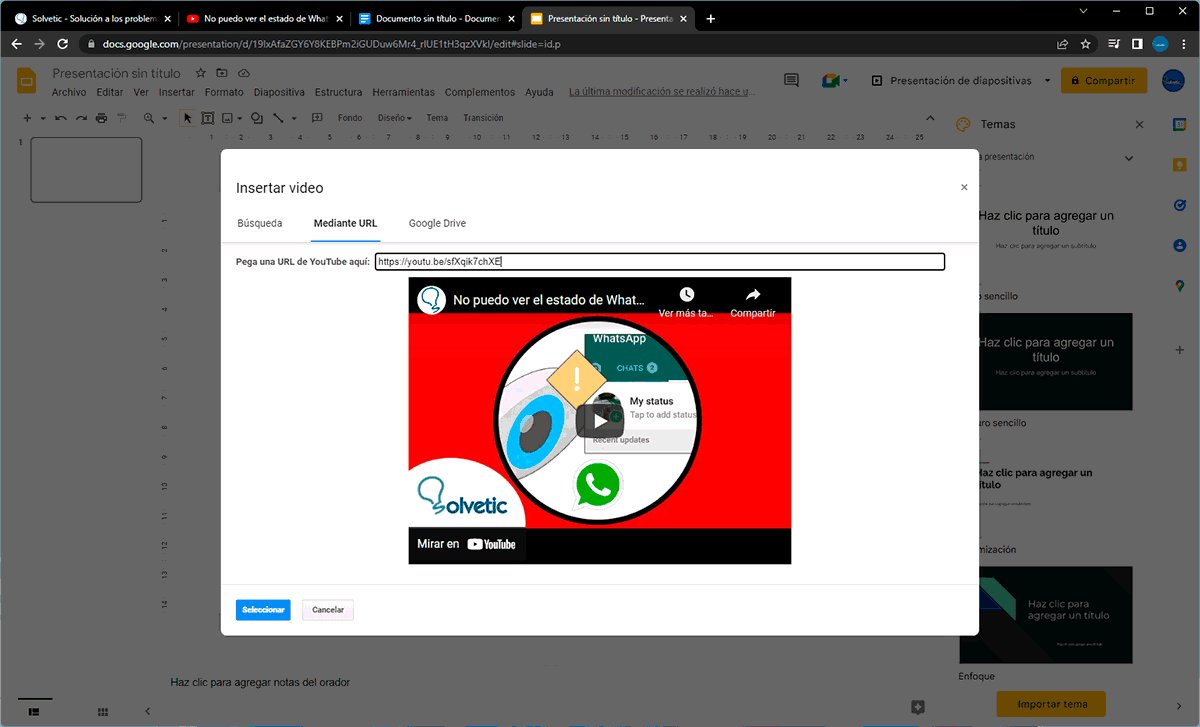Expand the Temas presentation section chevron
This screenshot has width=1200, height=727.
pos(1129,158)
